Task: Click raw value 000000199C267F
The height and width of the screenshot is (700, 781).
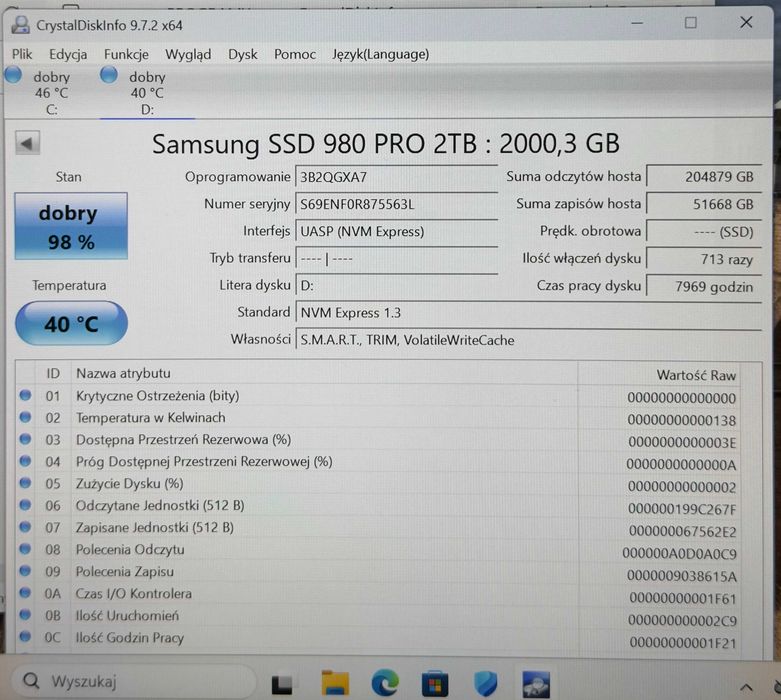Action: (x=682, y=509)
